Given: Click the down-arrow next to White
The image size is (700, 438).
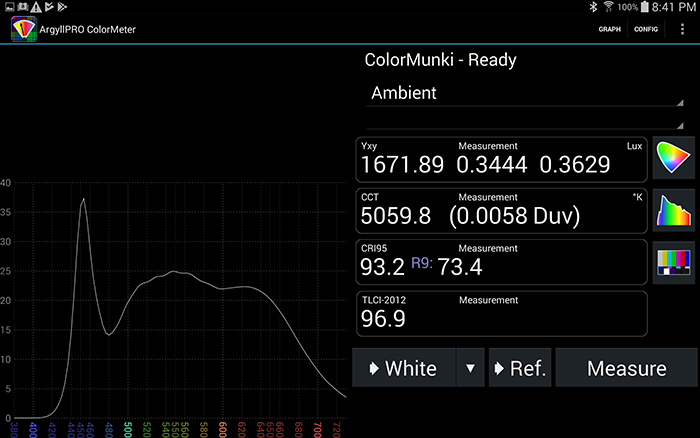Looking at the screenshot, I should click(x=469, y=368).
